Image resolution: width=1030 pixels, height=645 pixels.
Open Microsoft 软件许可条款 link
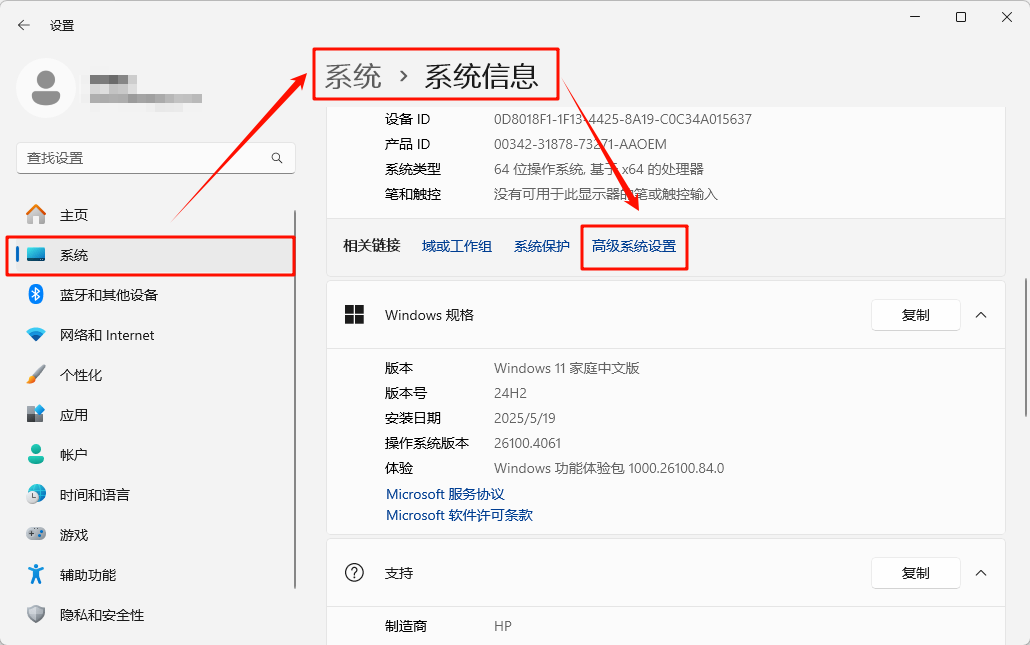(x=459, y=515)
